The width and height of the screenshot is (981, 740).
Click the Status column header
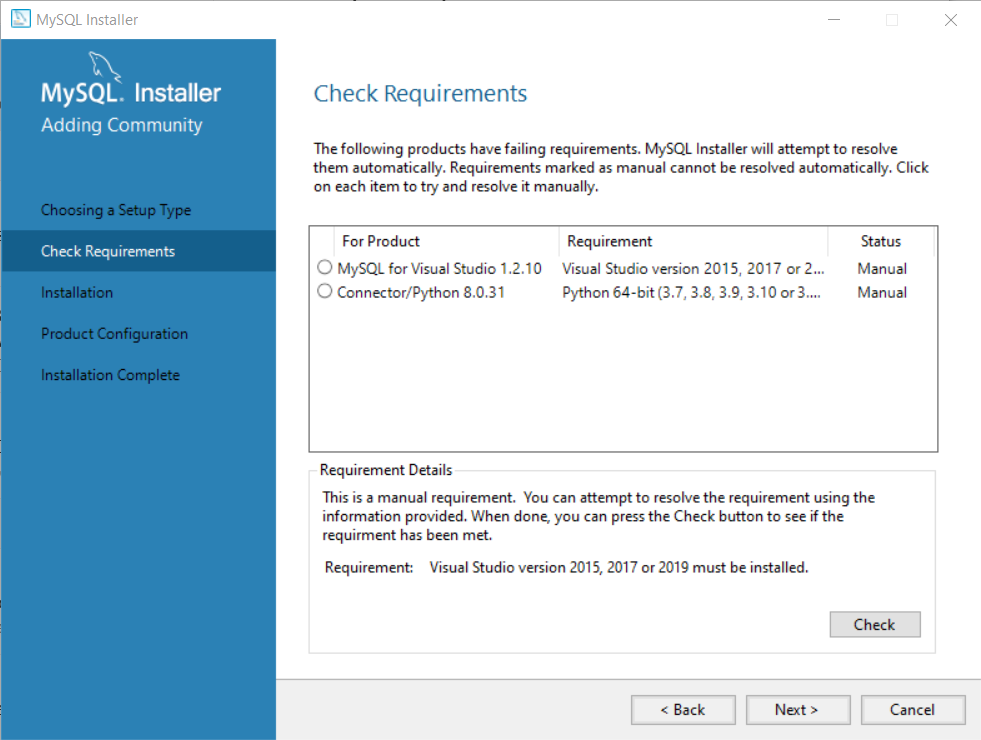[x=880, y=241]
